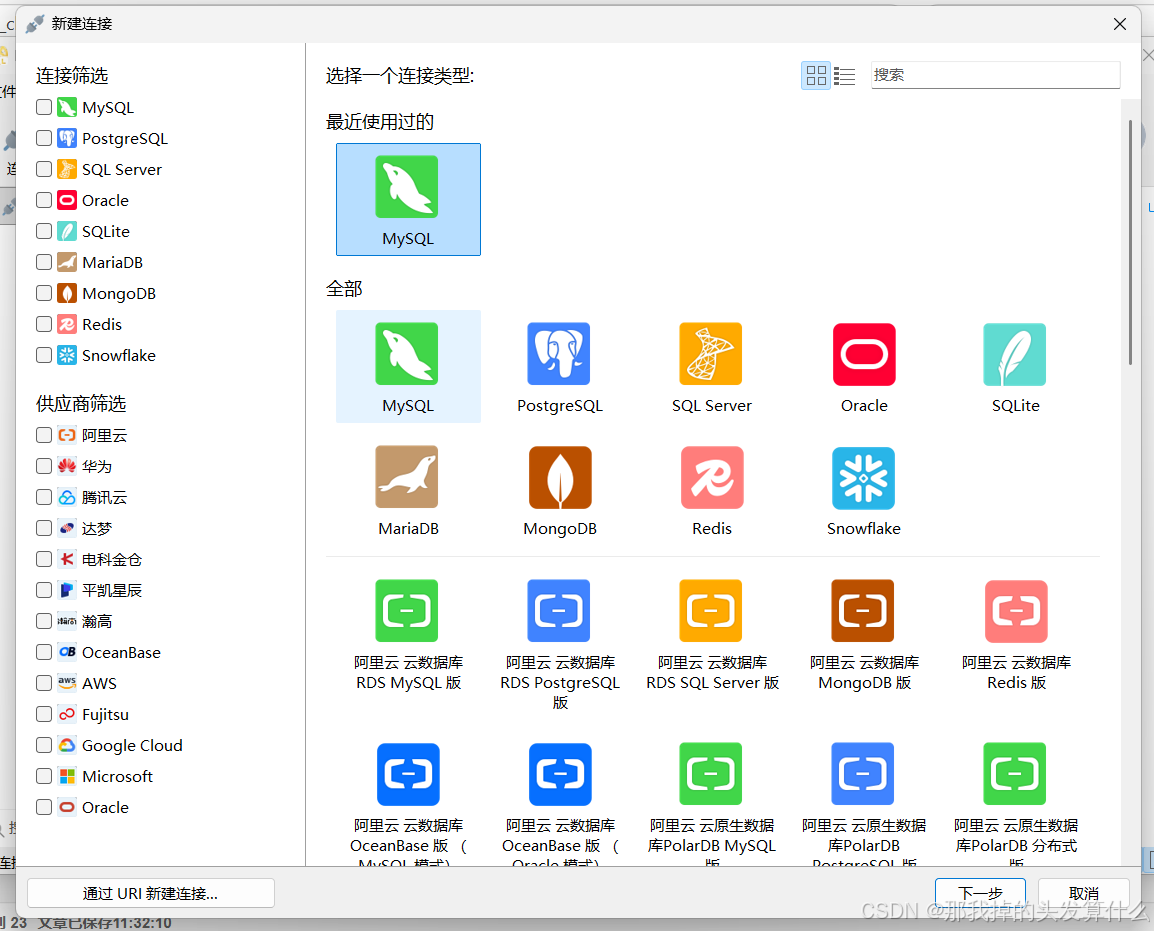
Task: Check the Fujitsu vendor filter
Action: 44,714
